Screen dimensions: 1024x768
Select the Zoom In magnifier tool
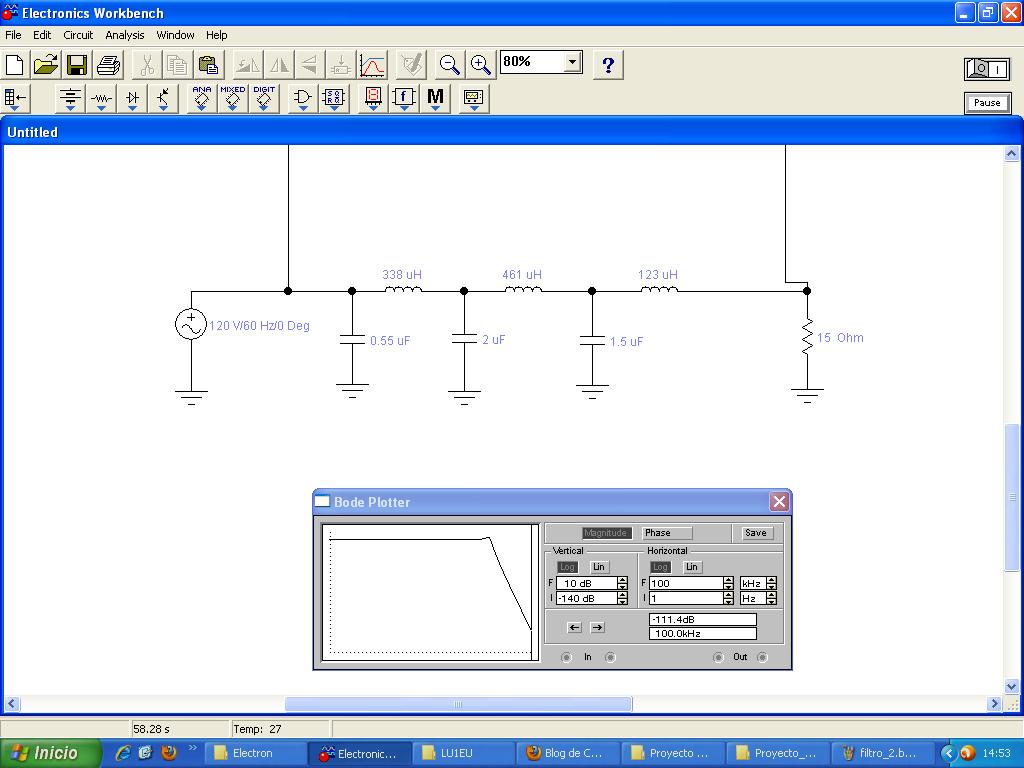coord(480,64)
